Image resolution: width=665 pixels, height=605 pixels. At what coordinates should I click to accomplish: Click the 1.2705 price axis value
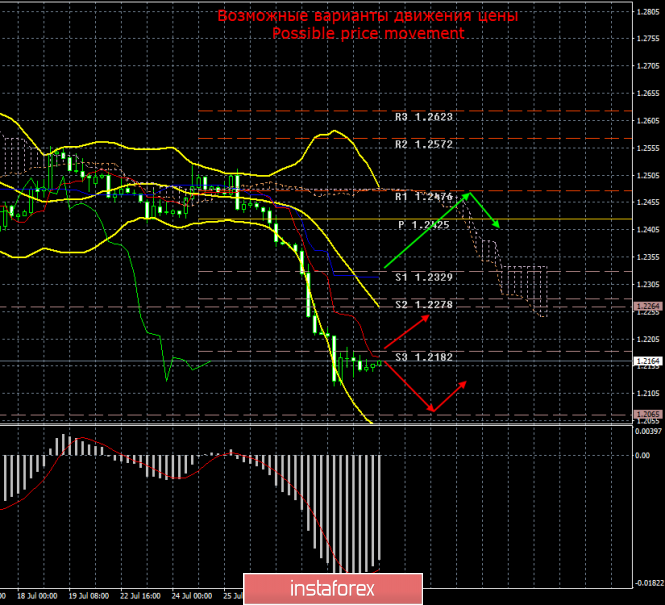pos(648,66)
